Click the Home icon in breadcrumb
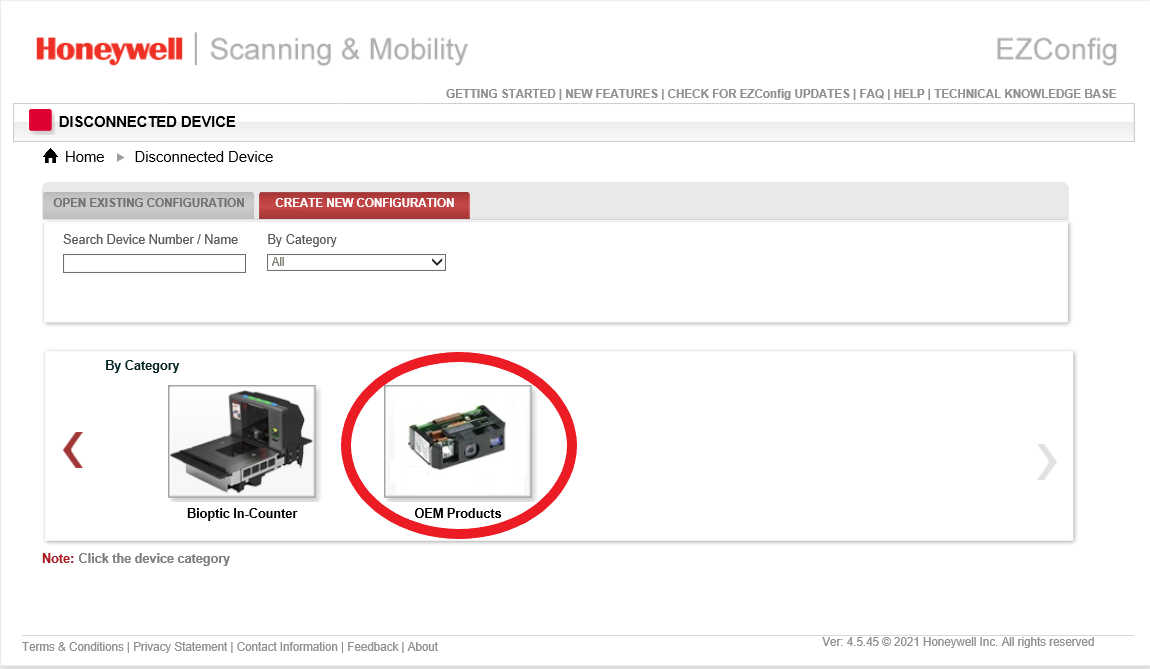 click(50, 156)
